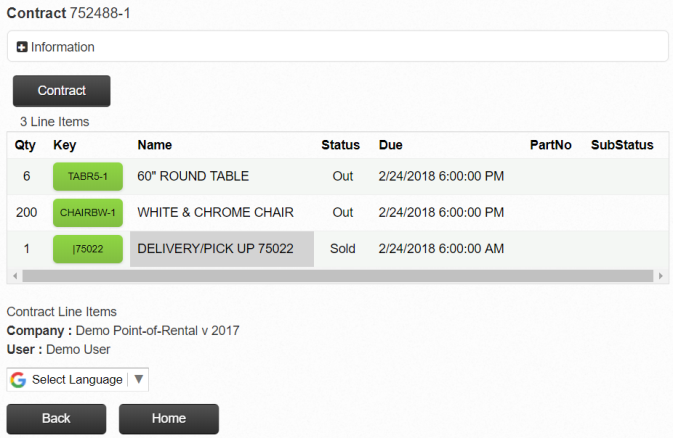673x438 pixels.
Task: Go back with the Back button
Action: (x=56, y=418)
